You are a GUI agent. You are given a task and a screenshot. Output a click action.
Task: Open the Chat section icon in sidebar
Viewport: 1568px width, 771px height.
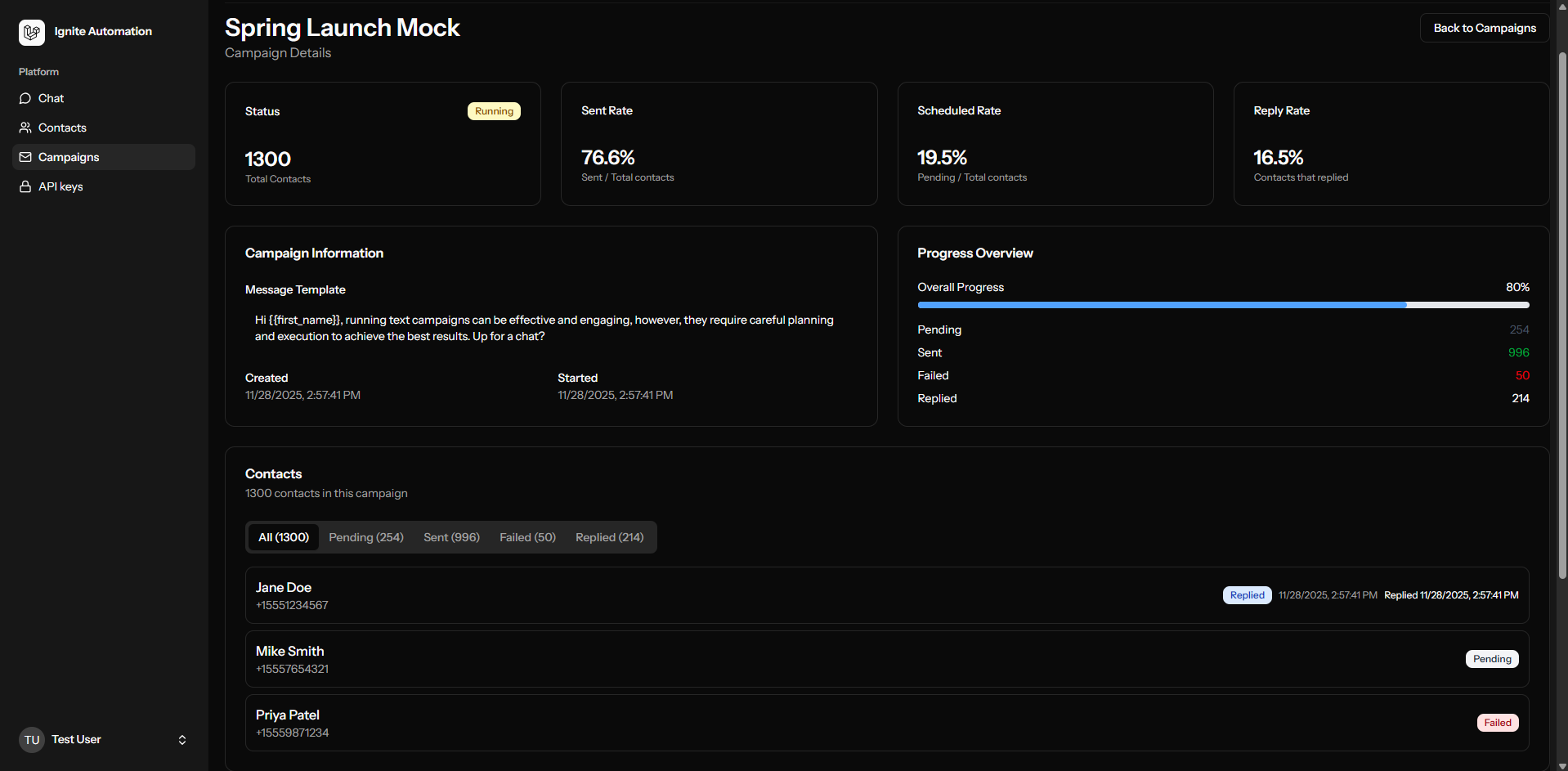tap(25, 98)
